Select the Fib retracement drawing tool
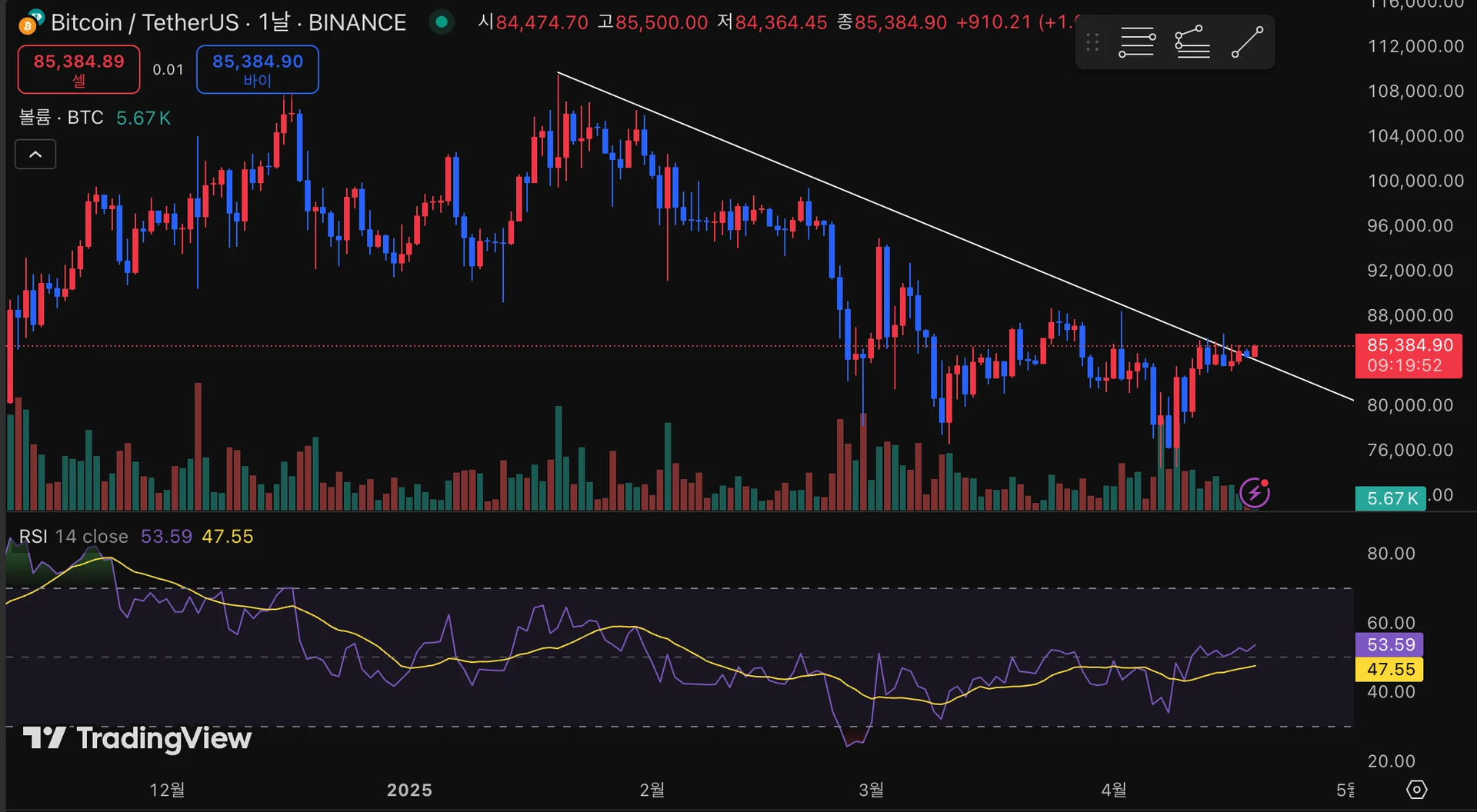Image resolution: width=1477 pixels, height=812 pixels. [x=1137, y=42]
